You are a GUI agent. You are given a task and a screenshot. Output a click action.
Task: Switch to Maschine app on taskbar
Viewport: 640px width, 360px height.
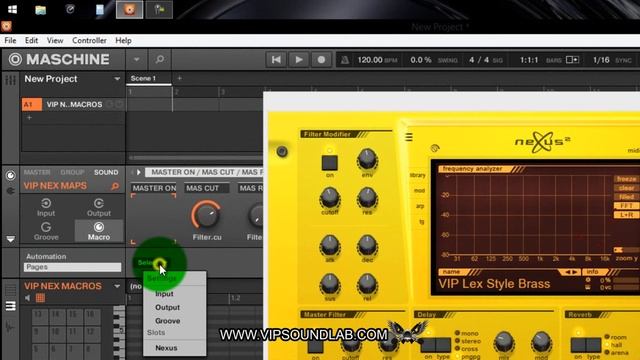[129, 9]
